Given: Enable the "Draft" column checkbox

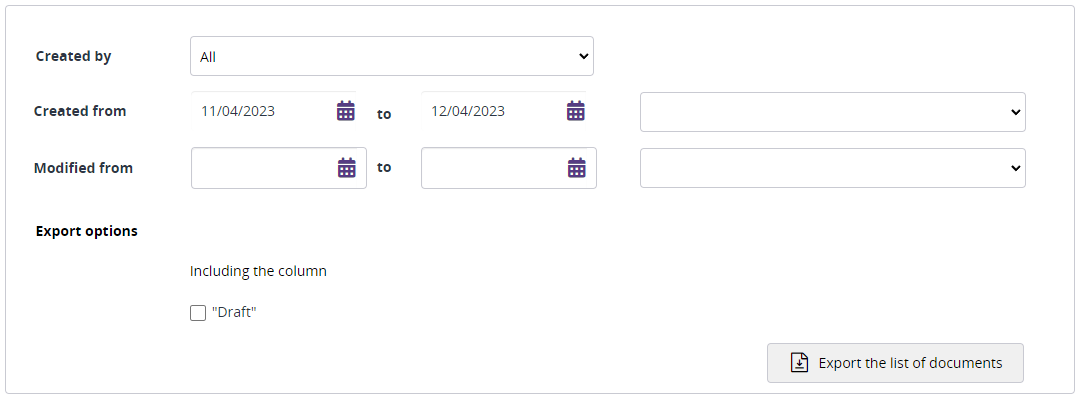Looking at the screenshot, I should [198, 313].
